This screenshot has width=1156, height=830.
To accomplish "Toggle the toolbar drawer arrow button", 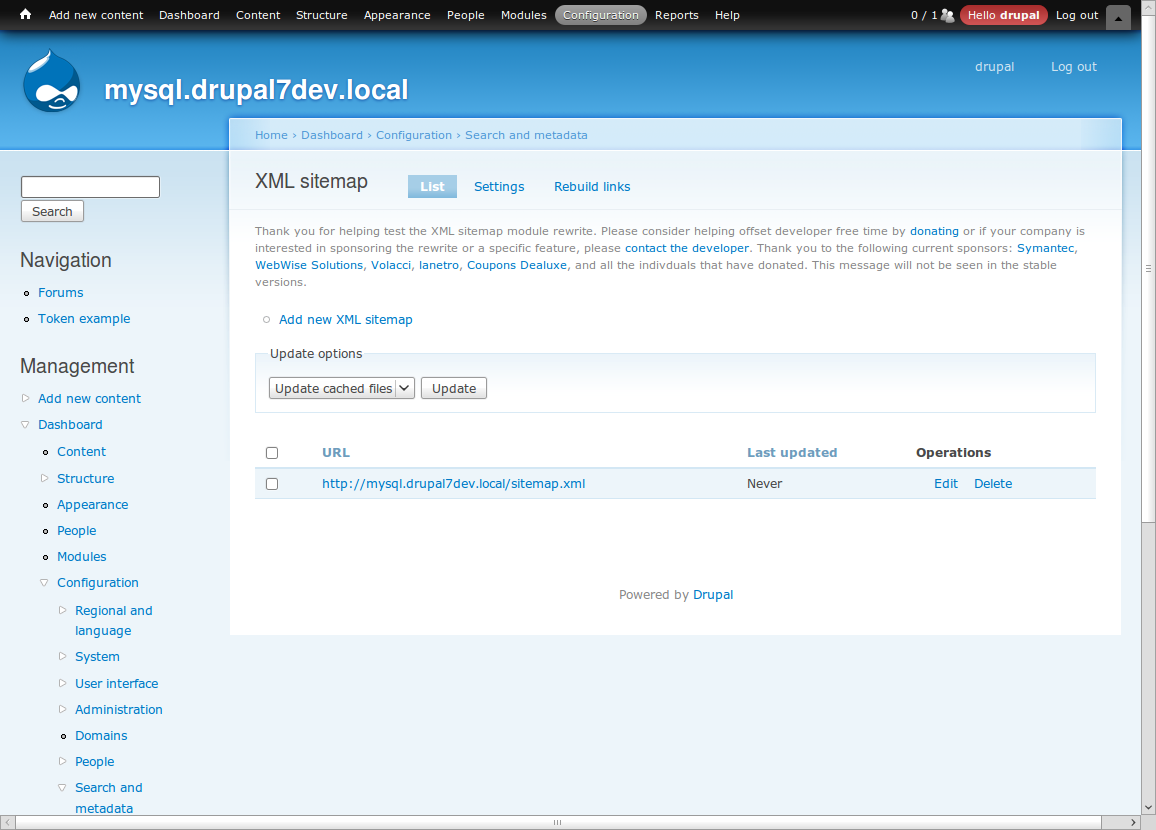I will pyautogui.click(x=1118, y=17).
